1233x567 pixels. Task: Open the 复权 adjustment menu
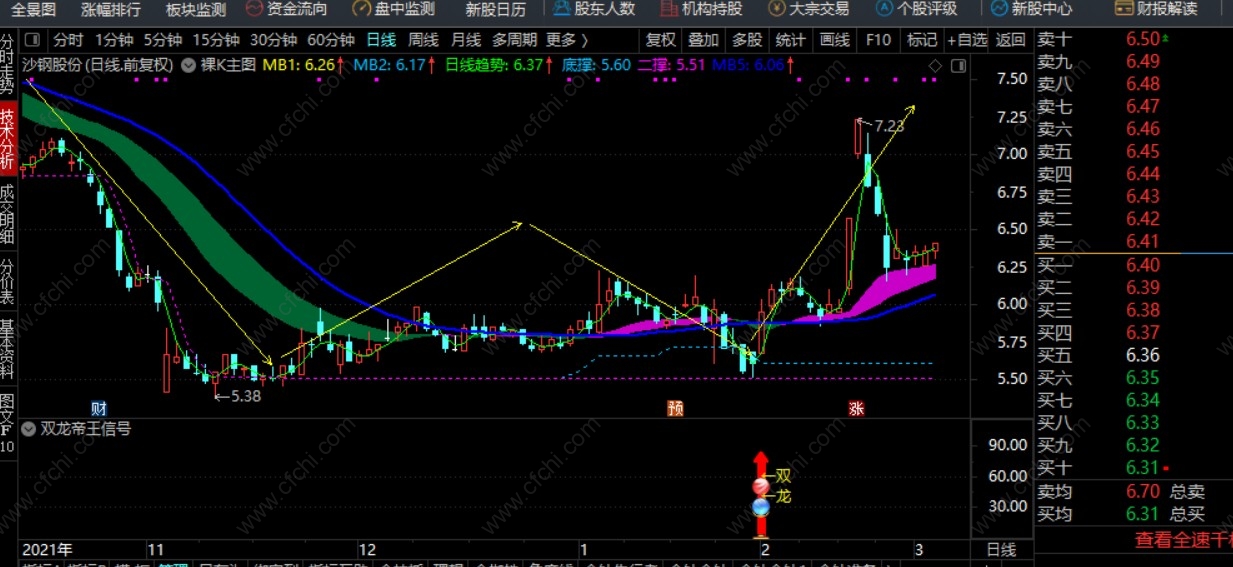(660, 41)
